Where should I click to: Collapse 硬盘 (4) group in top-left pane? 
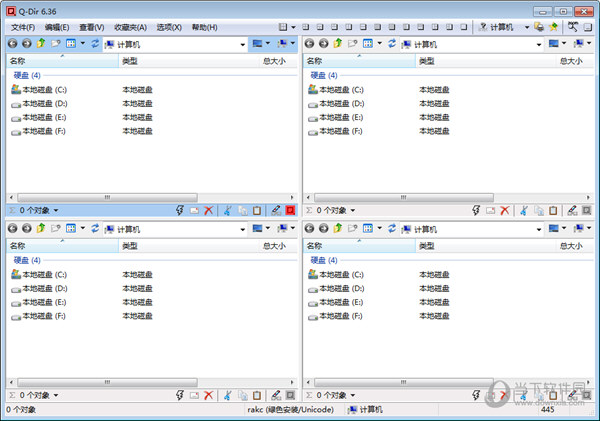(27, 75)
